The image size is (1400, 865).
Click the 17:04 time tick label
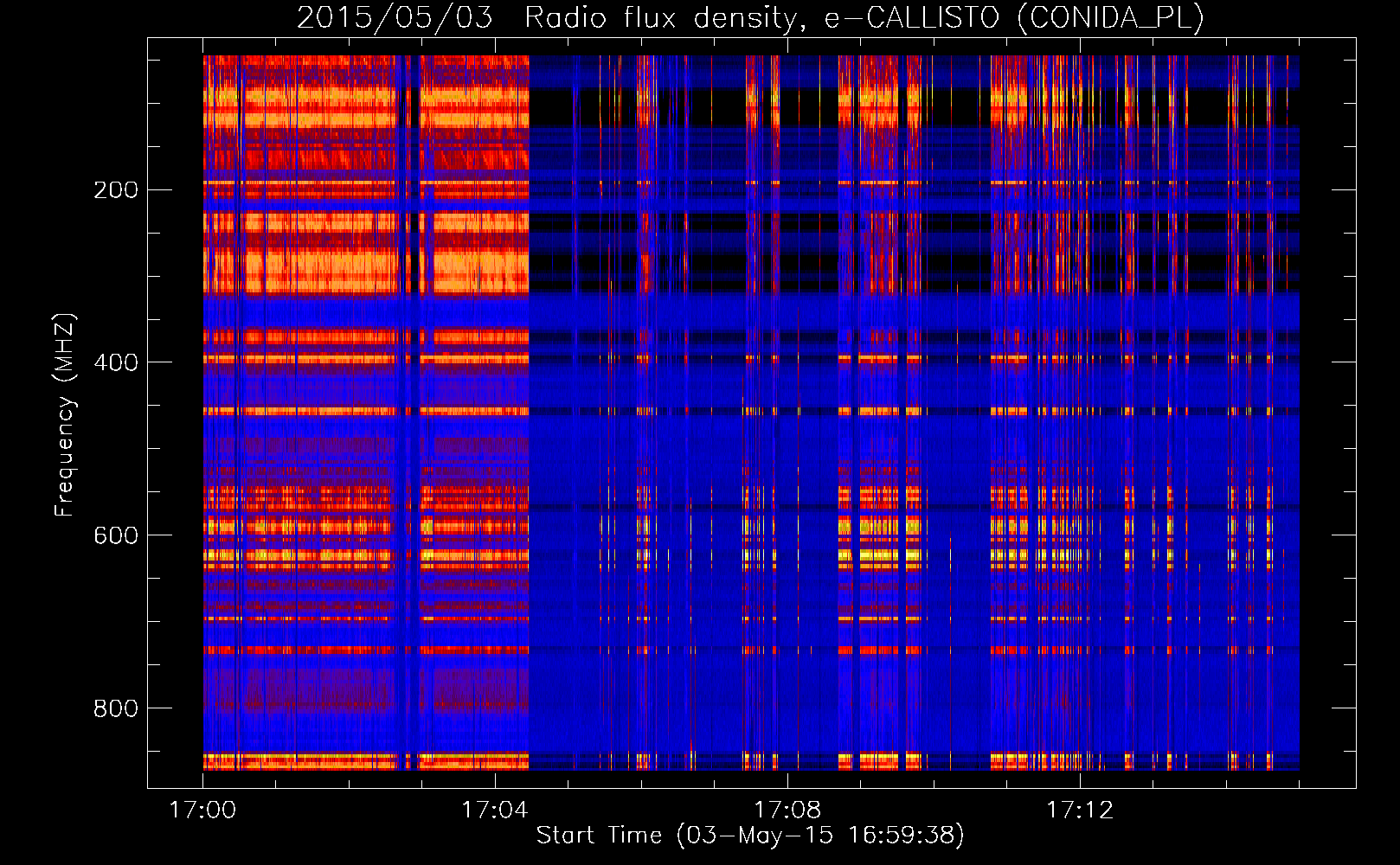coord(495,810)
